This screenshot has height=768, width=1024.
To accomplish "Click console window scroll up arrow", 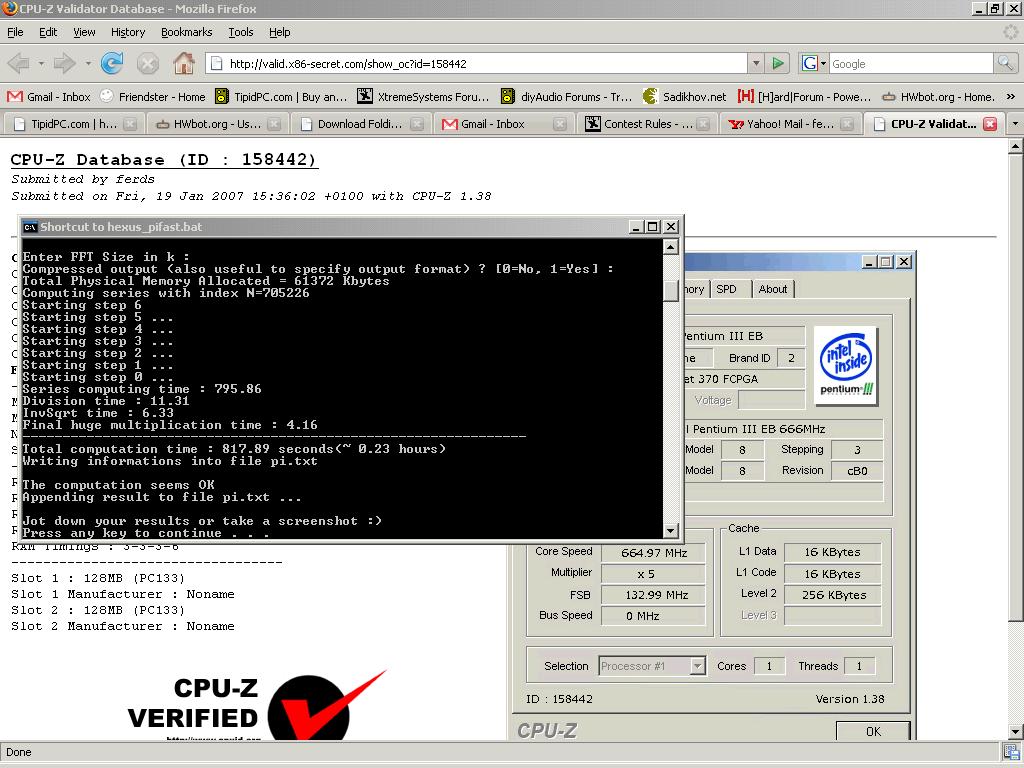I will (x=671, y=247).
